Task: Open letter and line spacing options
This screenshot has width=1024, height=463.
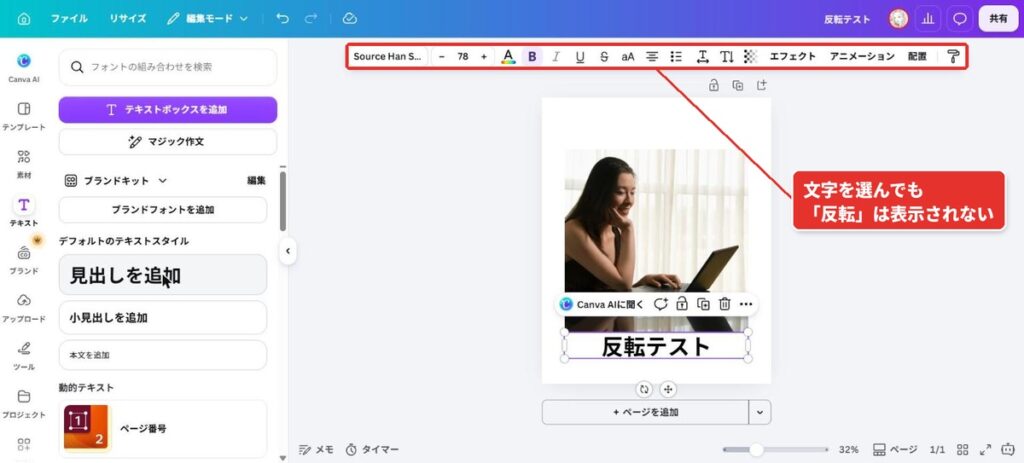Action: 703,57
